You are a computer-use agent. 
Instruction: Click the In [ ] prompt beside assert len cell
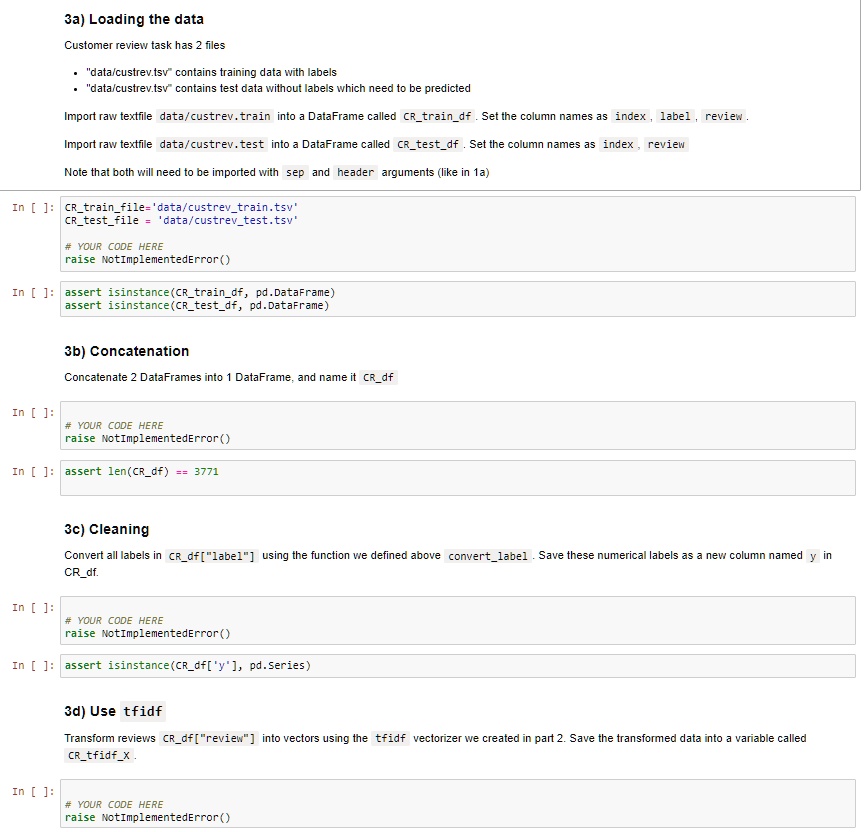click(32, 471)
